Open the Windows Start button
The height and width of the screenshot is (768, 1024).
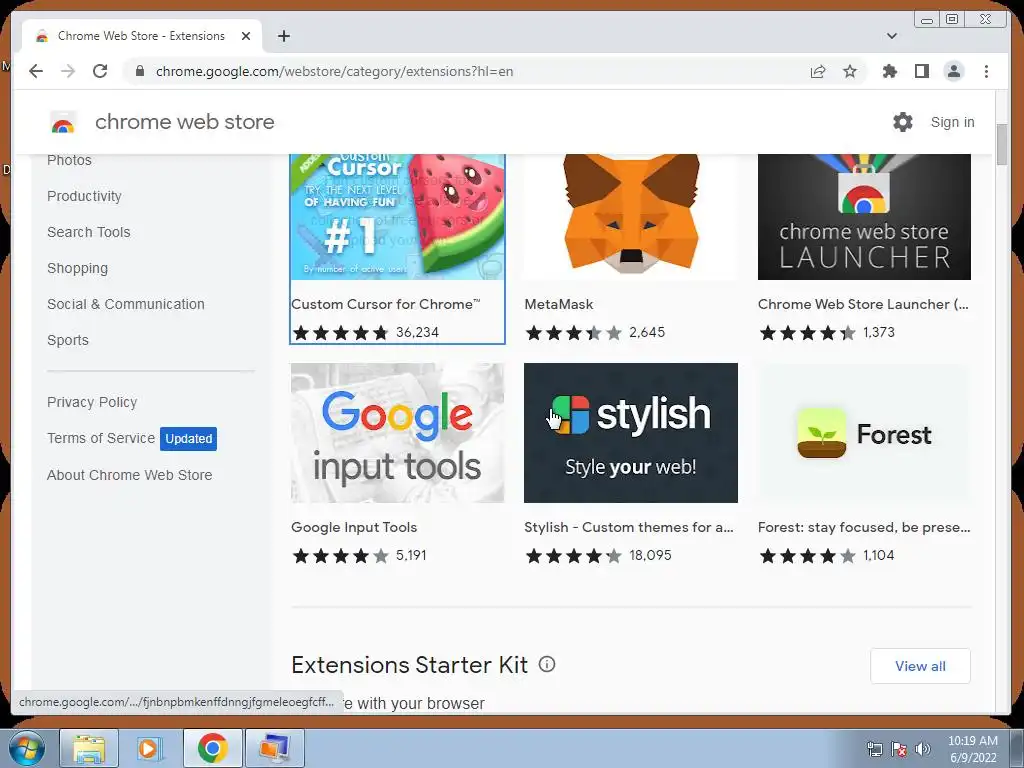(x=27, y=748)
